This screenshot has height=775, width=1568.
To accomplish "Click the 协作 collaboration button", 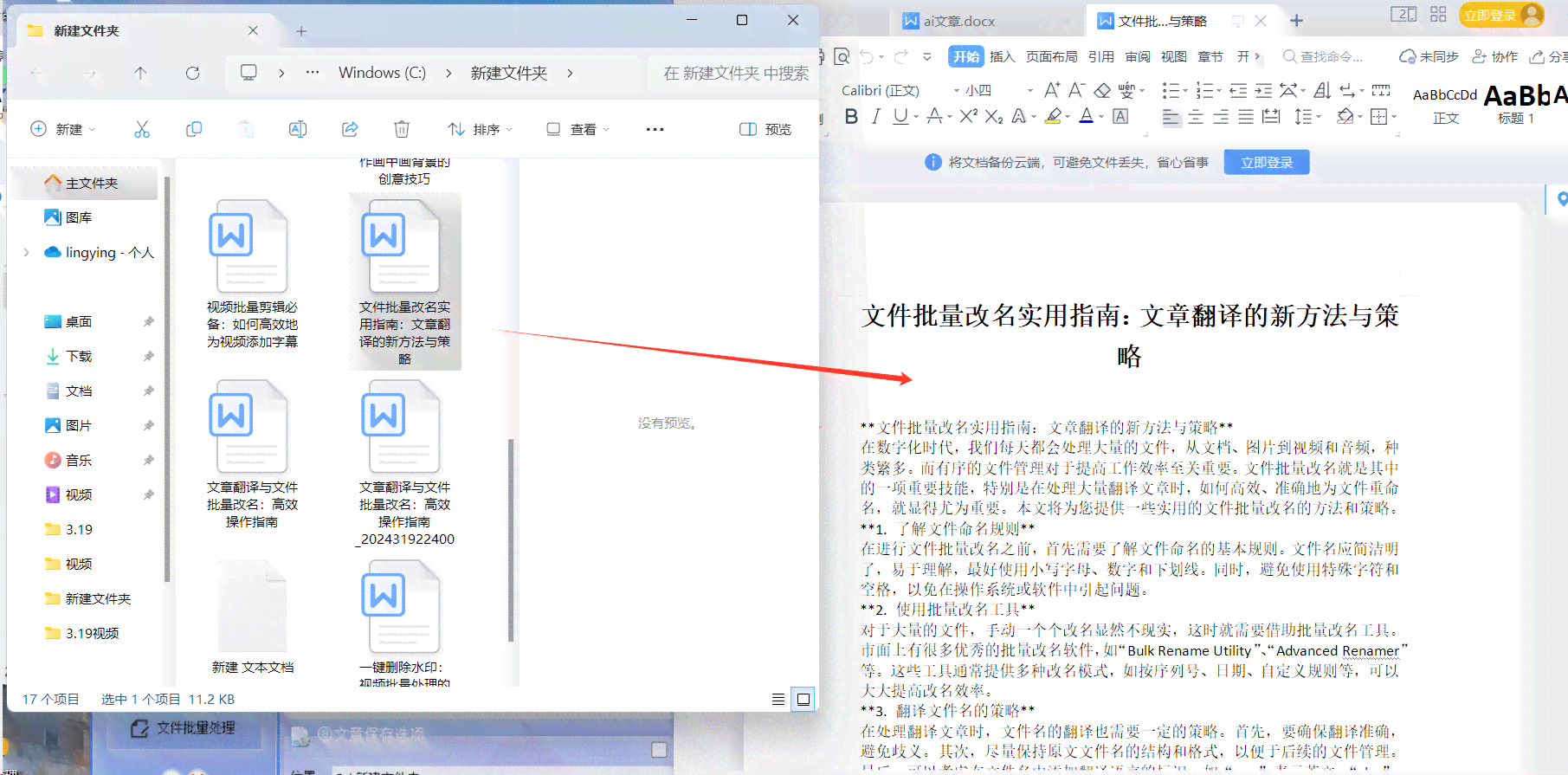I will click(x=1494, y=56).
